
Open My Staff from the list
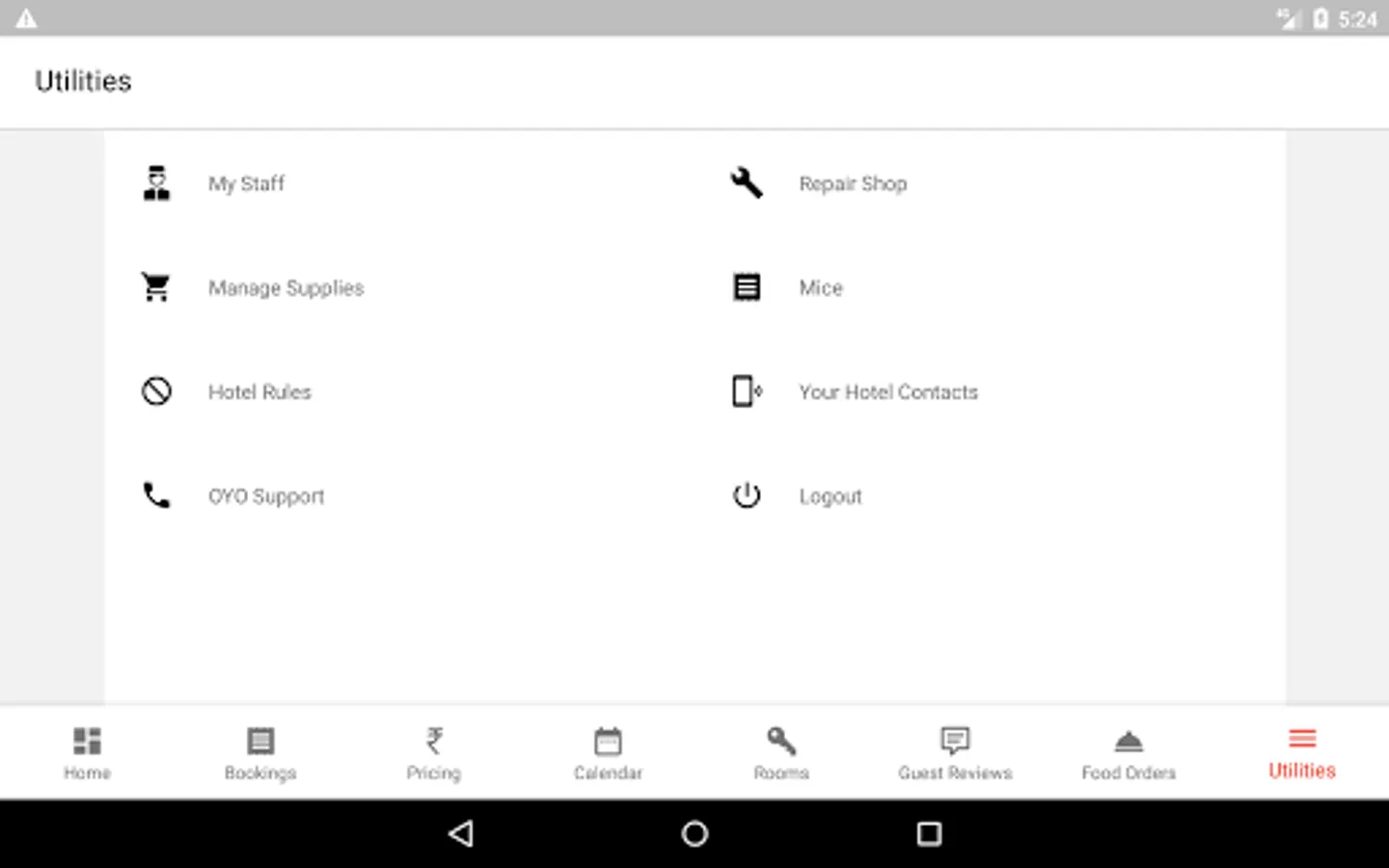247,184
